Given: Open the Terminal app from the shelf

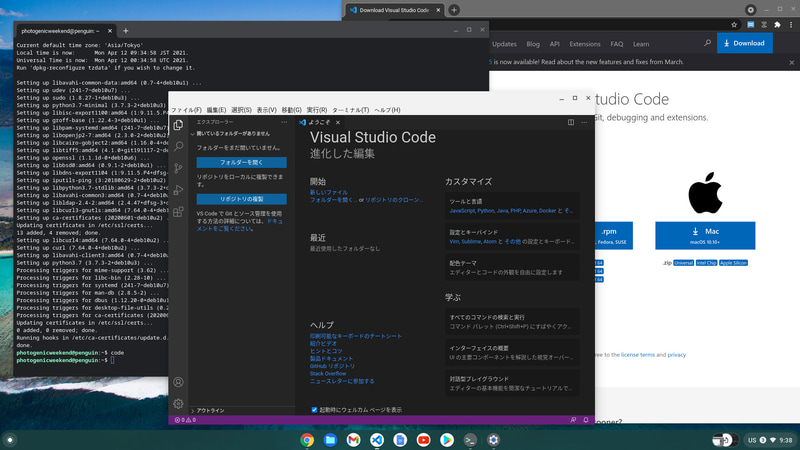Looking at the screenshot, I should (470, 440).
